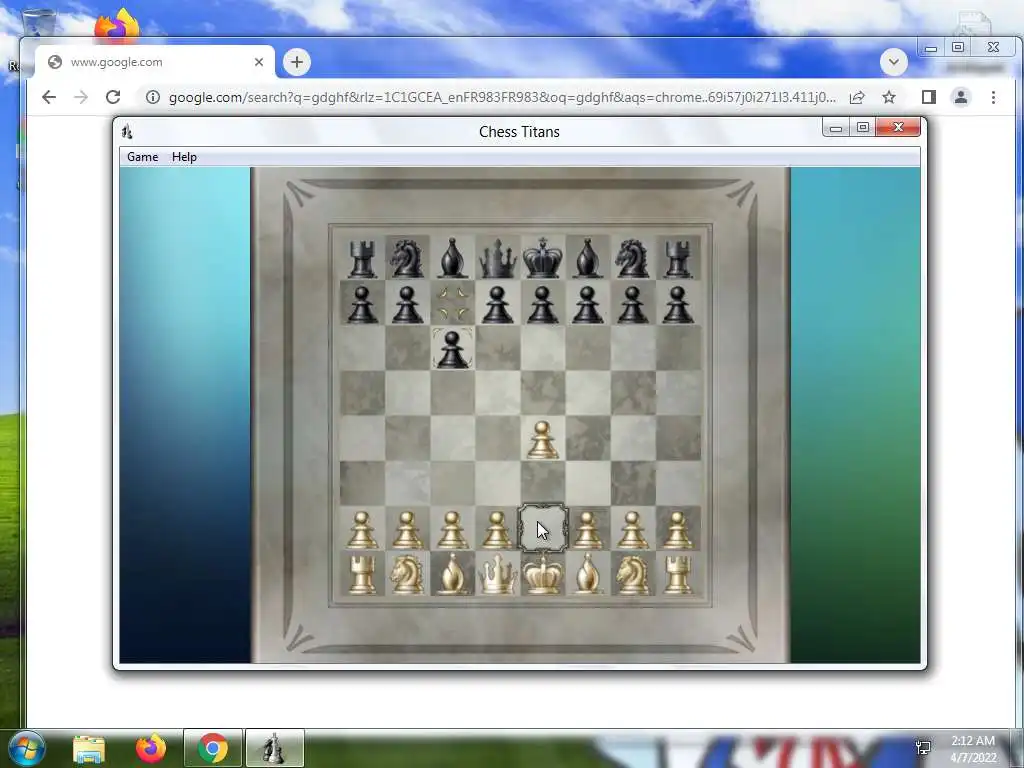Expand the Chrome tab search dropdown
The height and width of the screenshot is (768, 1024).
[x=893, y=62]
